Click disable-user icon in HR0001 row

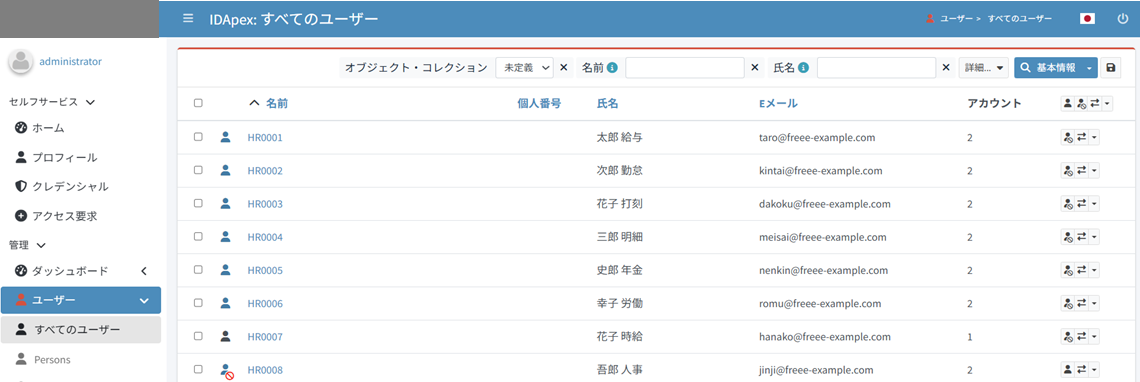(x=1068, y=138)
